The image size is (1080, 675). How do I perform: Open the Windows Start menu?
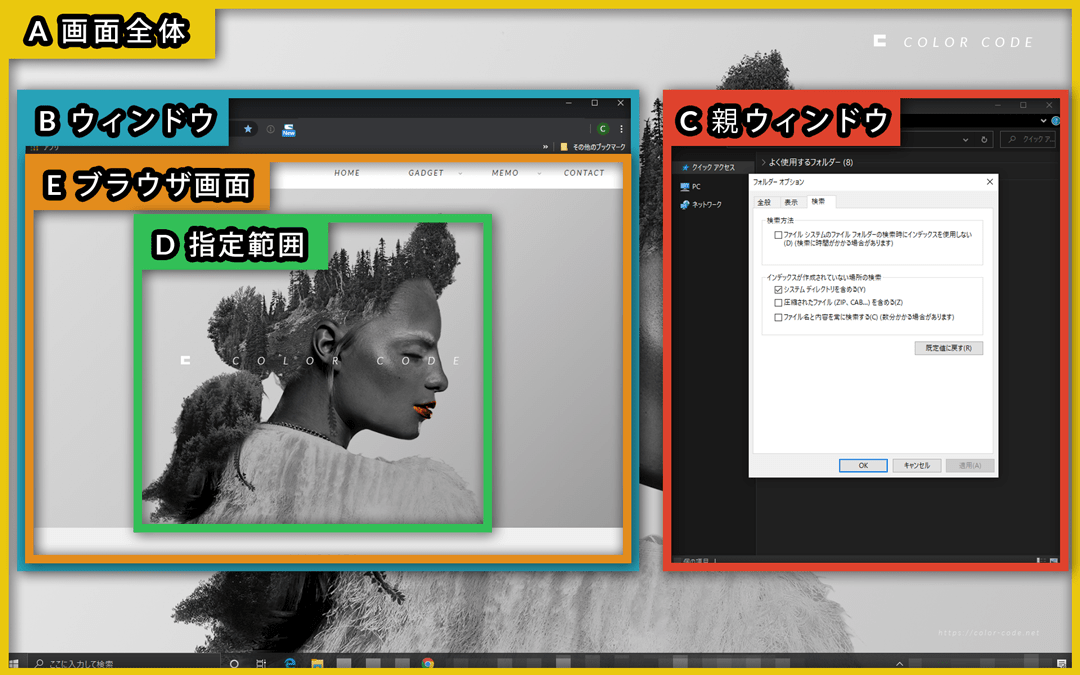click(14, 663)
